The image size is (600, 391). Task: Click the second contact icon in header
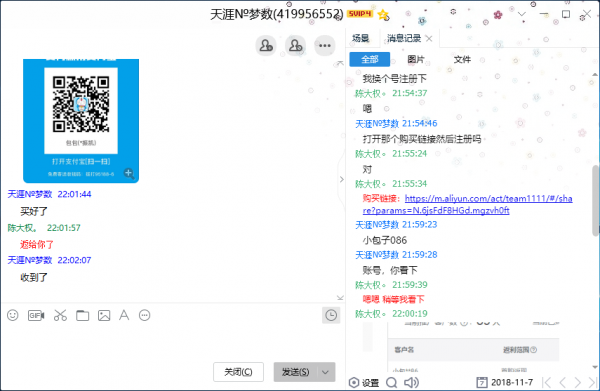(295, 46)
